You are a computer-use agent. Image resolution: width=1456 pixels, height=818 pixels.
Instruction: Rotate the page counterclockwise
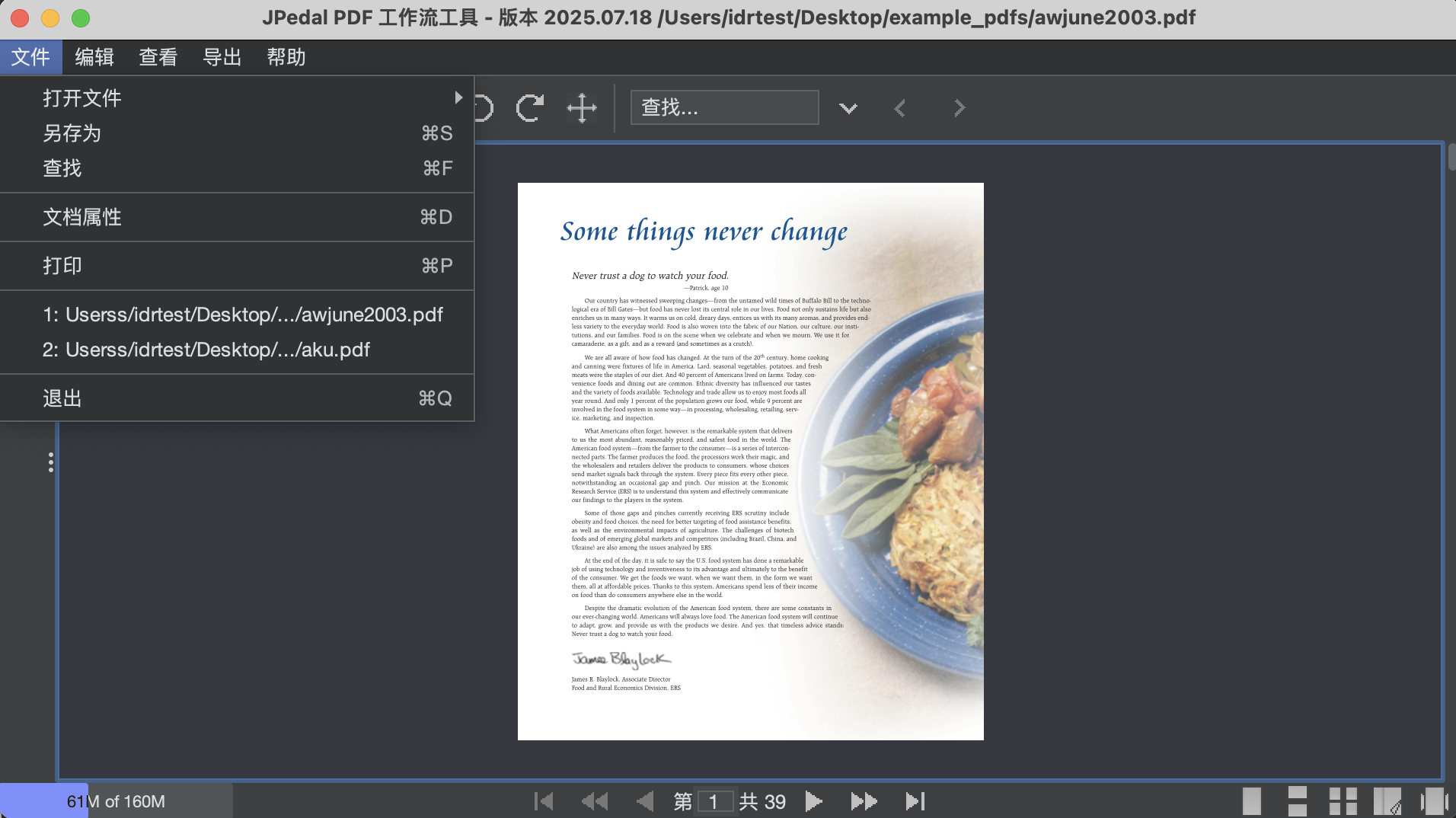(x=480, y=107)
